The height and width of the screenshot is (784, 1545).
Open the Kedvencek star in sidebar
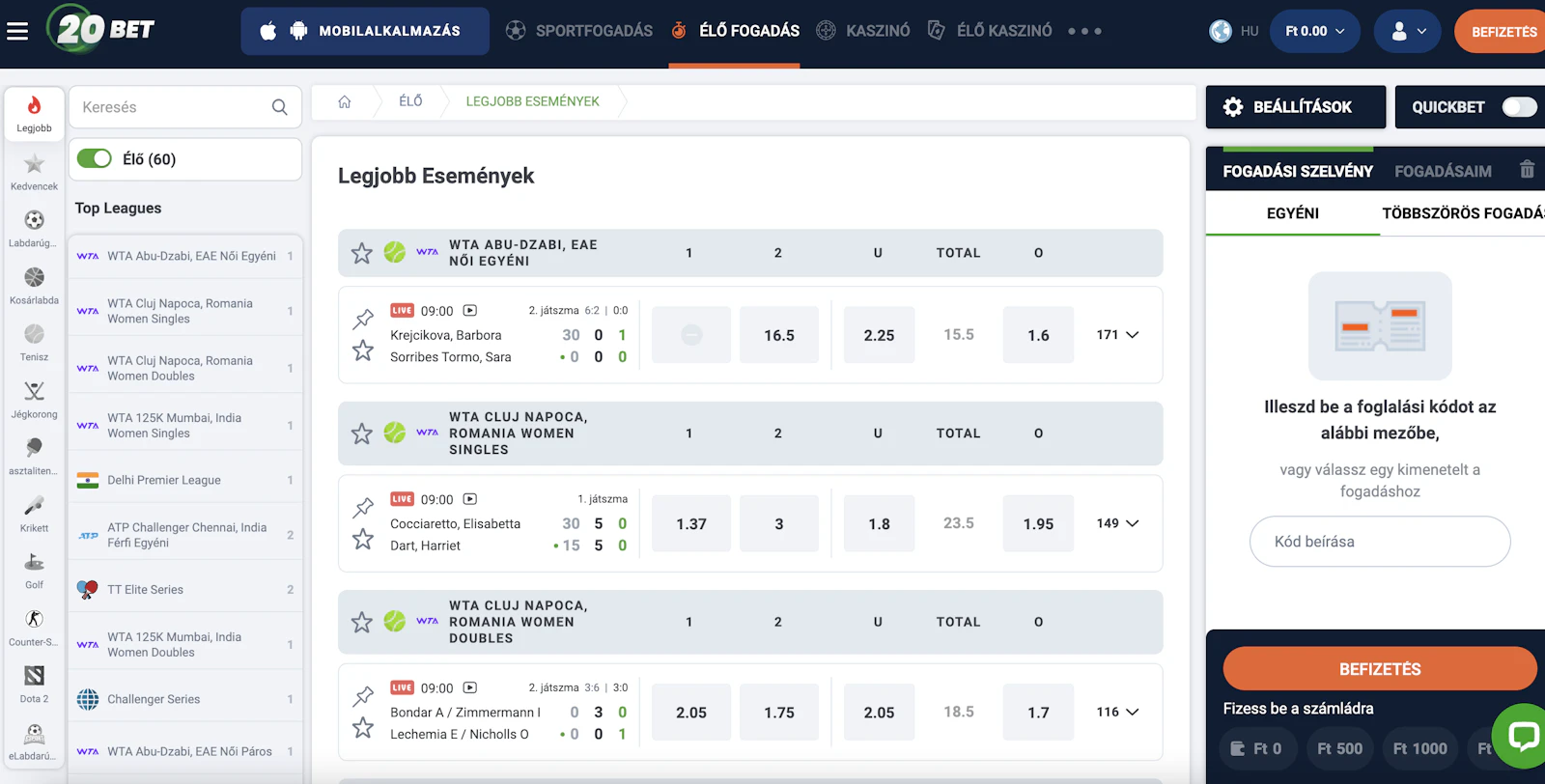34,164
